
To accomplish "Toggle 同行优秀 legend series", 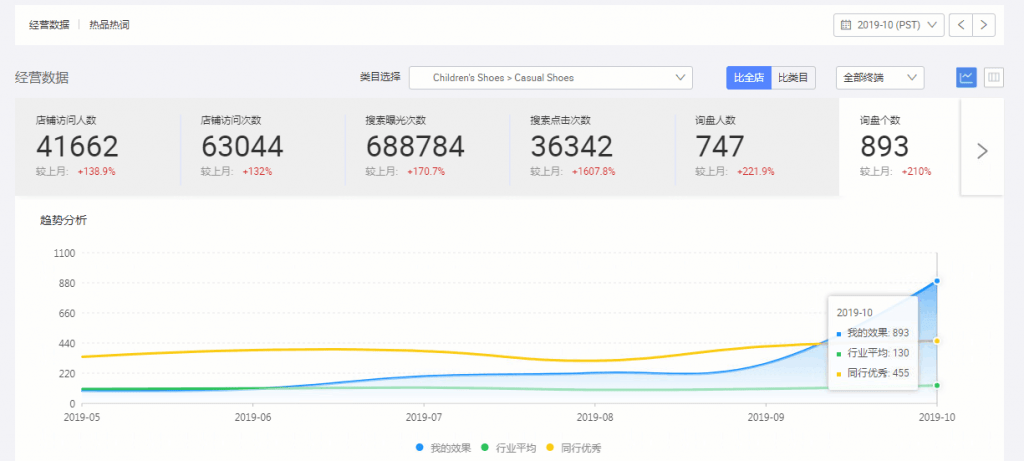I will tap(573, 448).
